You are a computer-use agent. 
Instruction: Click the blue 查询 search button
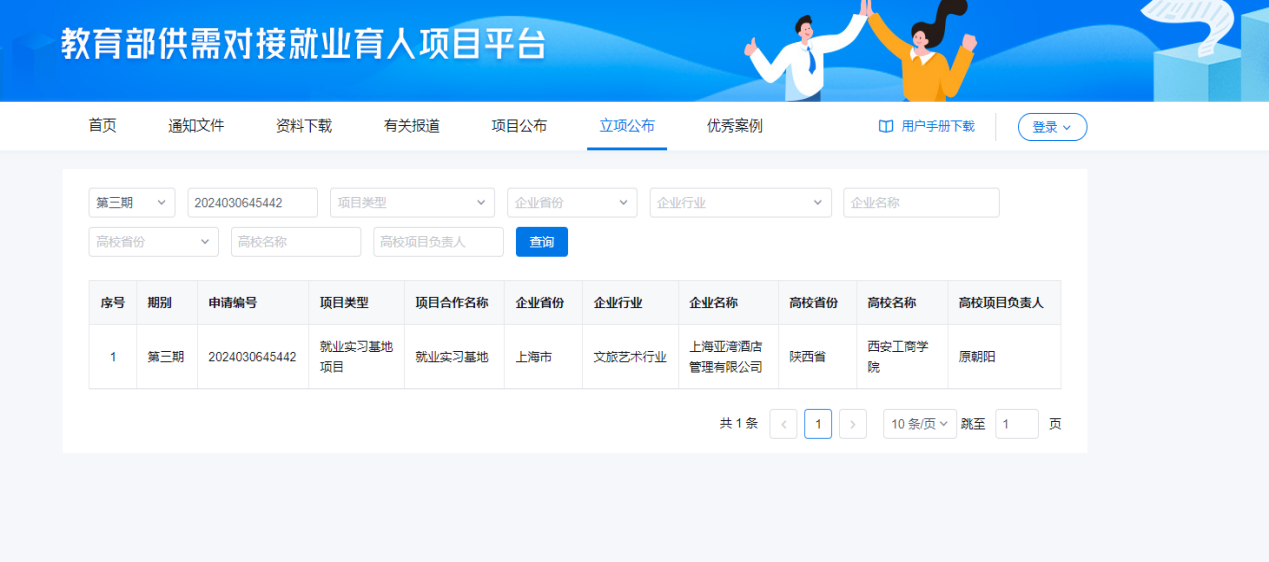click(x=541, y=242)
